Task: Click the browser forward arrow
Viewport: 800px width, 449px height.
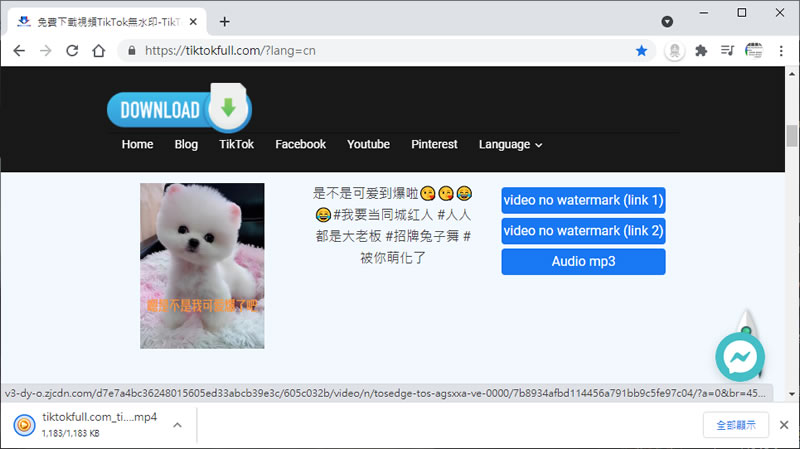Action: (46, 51)
